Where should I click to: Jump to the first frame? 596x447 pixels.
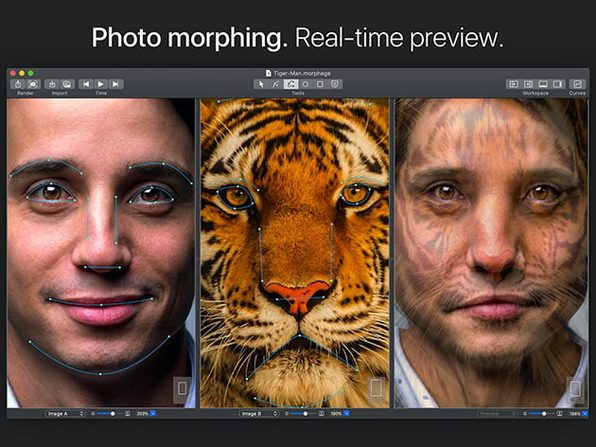coord(86,84)
